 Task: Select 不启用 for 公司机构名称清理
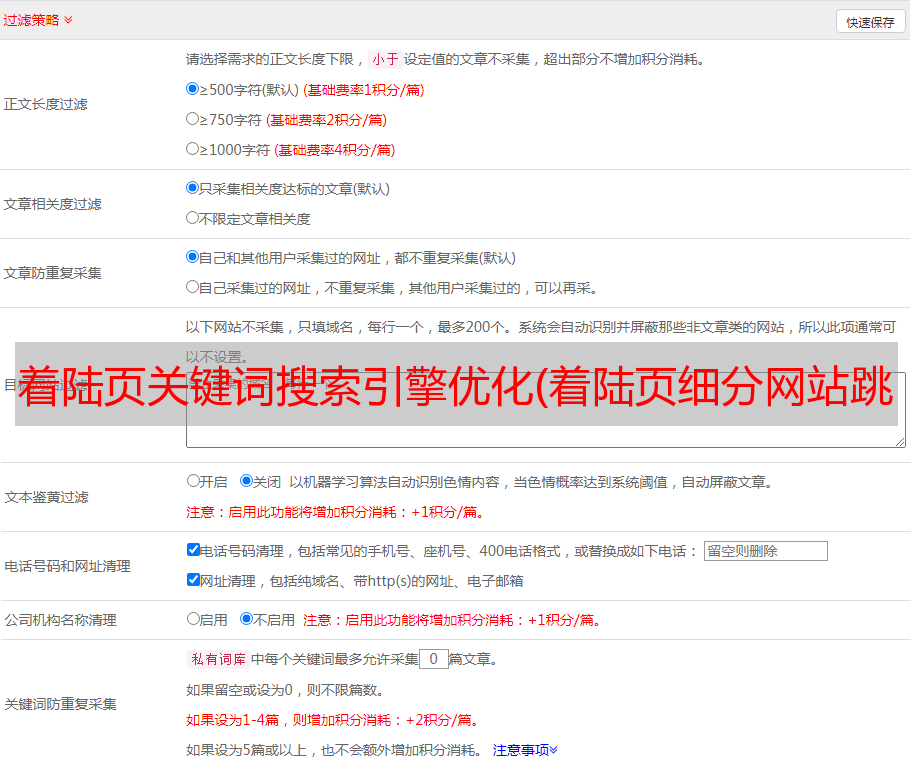pos(246,619)
